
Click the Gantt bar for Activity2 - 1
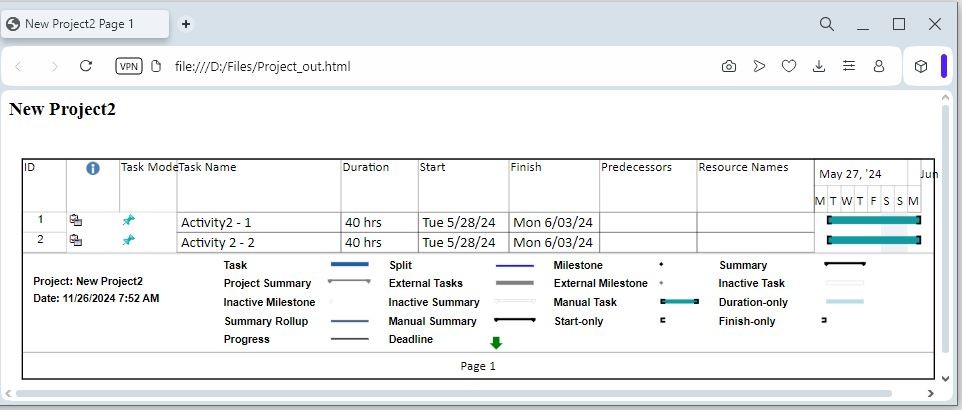873,220
